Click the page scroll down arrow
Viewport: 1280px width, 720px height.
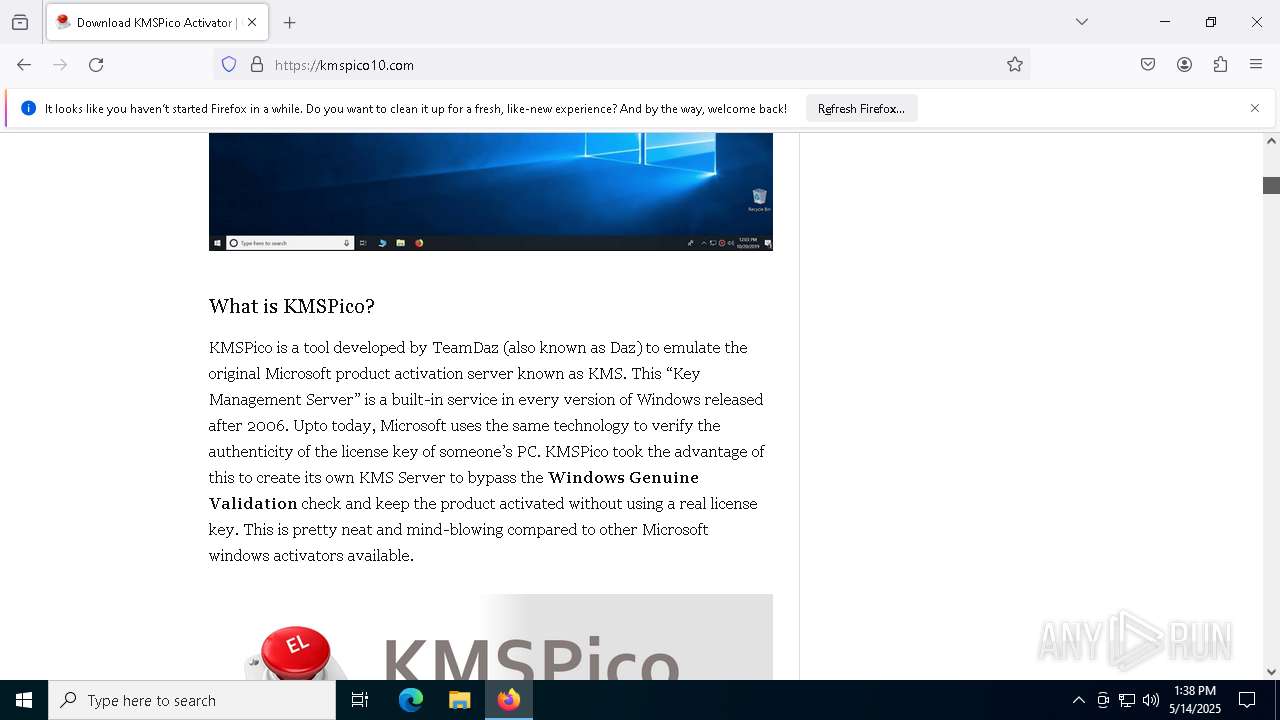click(x=1271, y=671)
